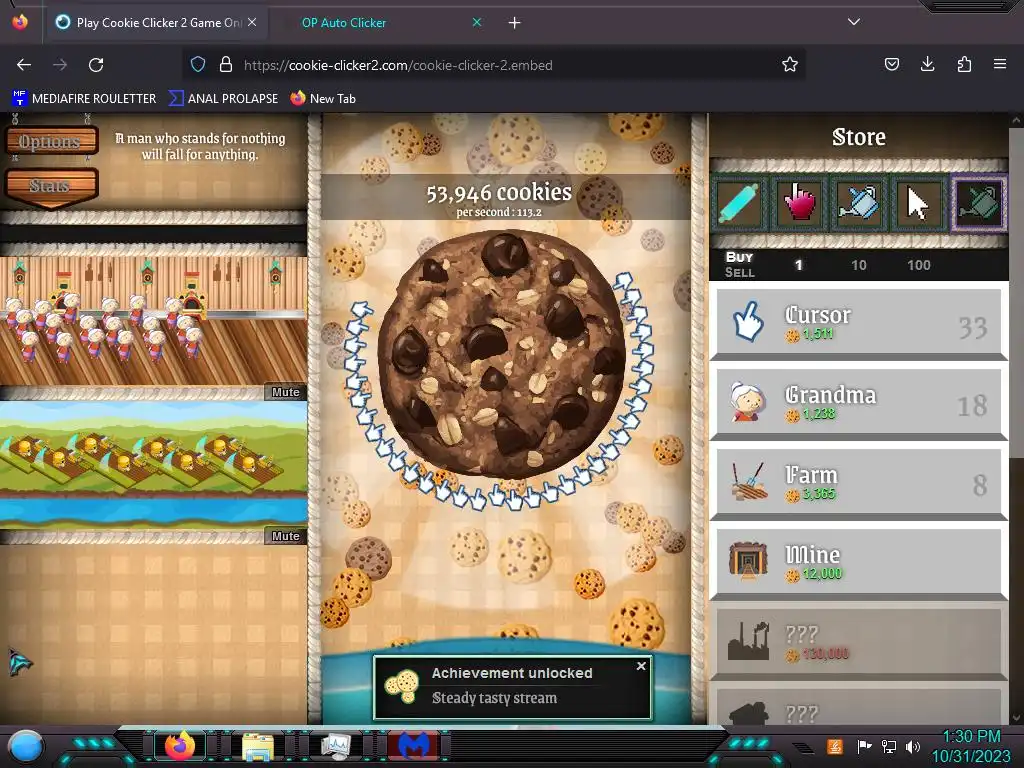This screenshot has width=1024, height=768.
Task: Mute the grandma row
Action: 285,392
